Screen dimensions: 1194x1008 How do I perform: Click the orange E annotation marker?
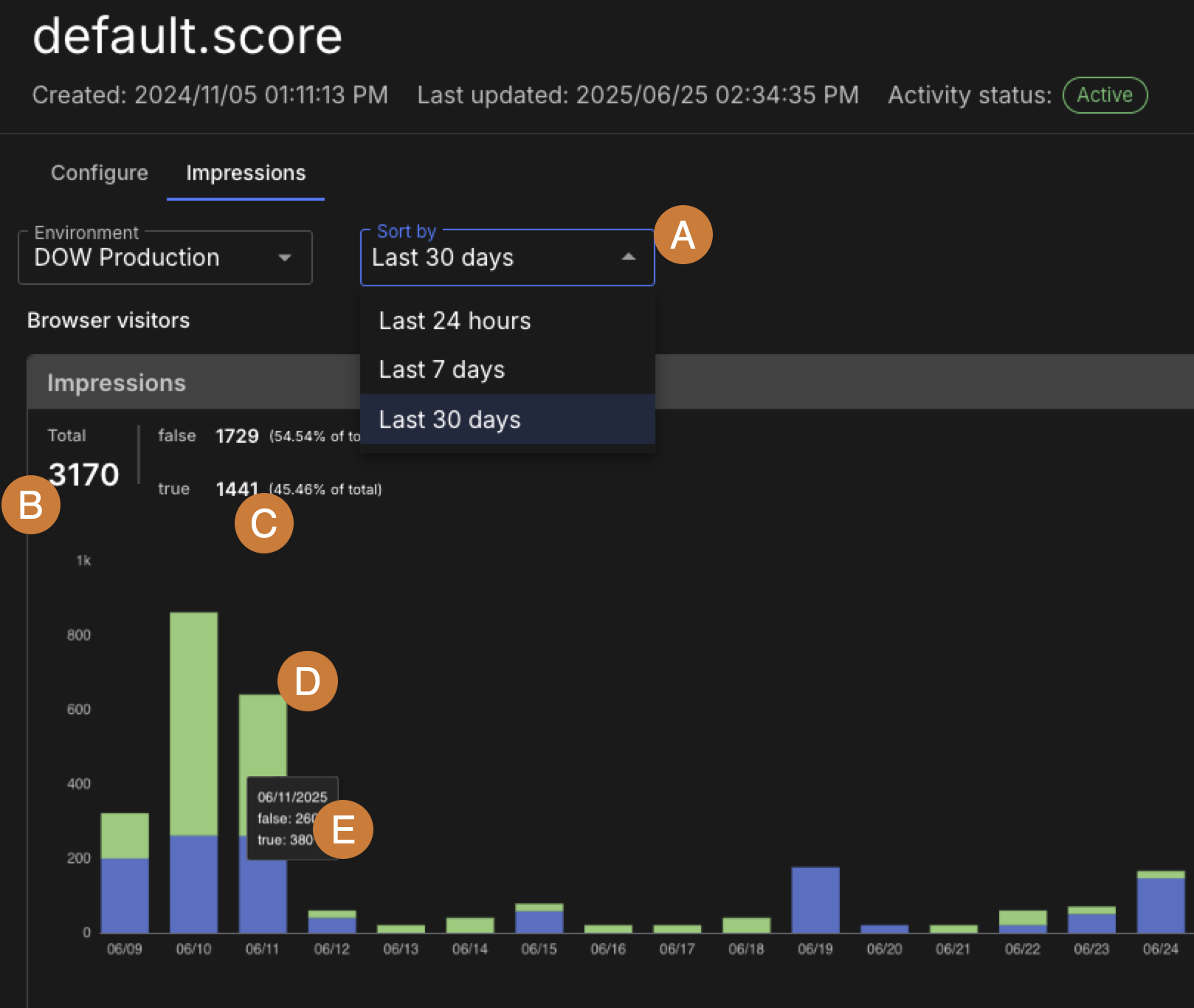[343, 829]
